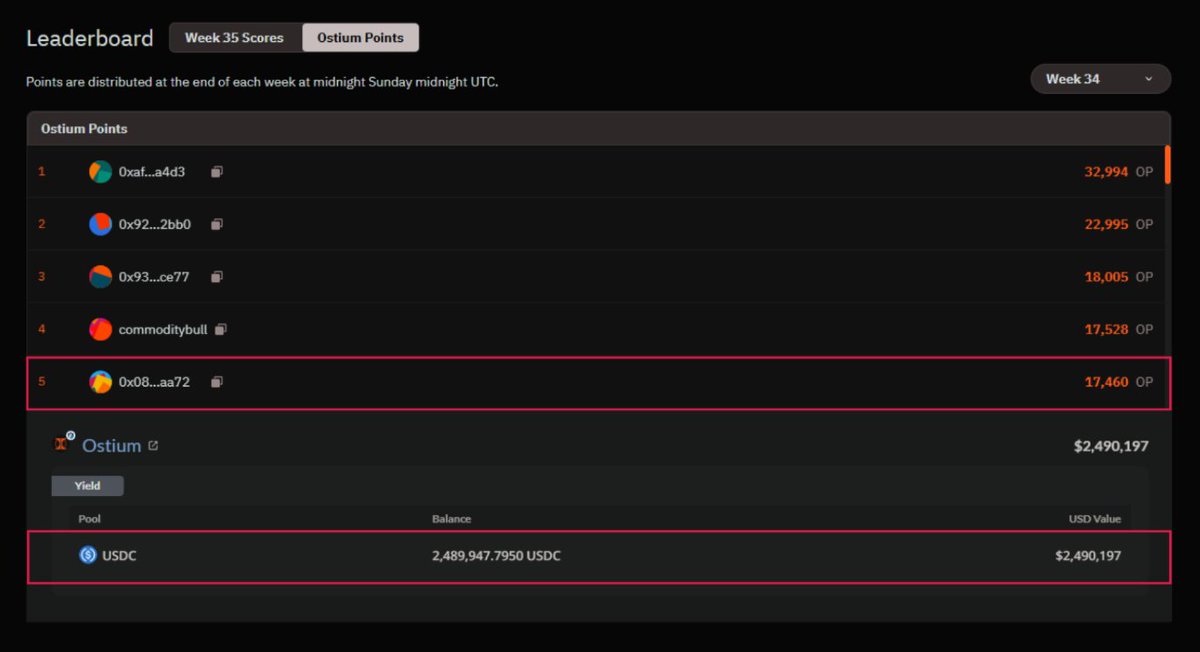Image resolution: width=1200 pixels, height=652 pixels.
Task: Select the Yield tag button
Action: coord(88,486)
